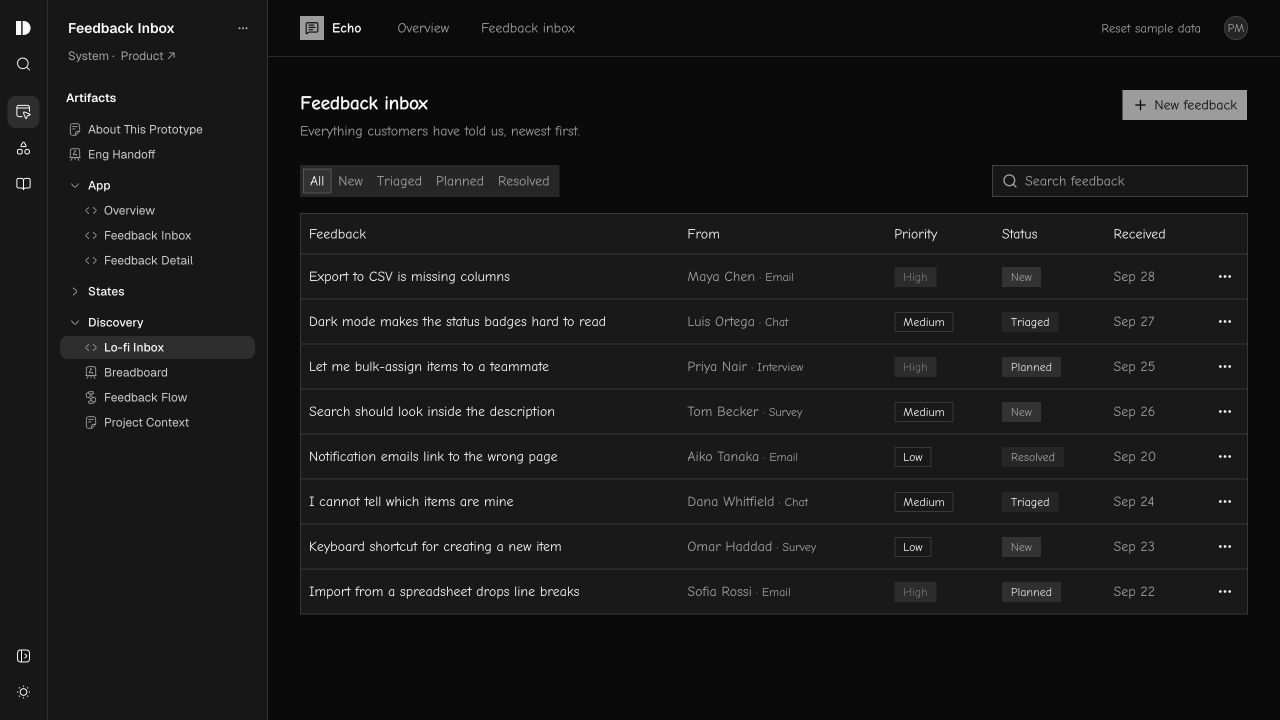1280x720 pixels.
Task: Show All feedback filter tab
Action: (317, 181)
